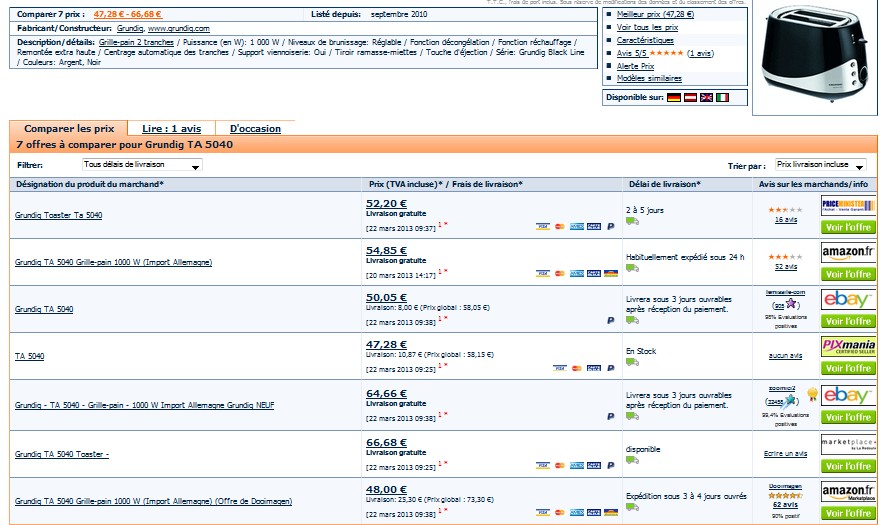Open the Pixmania merchant logo
The height and width of the screenshot is (525, 886).
click(848, 346)
